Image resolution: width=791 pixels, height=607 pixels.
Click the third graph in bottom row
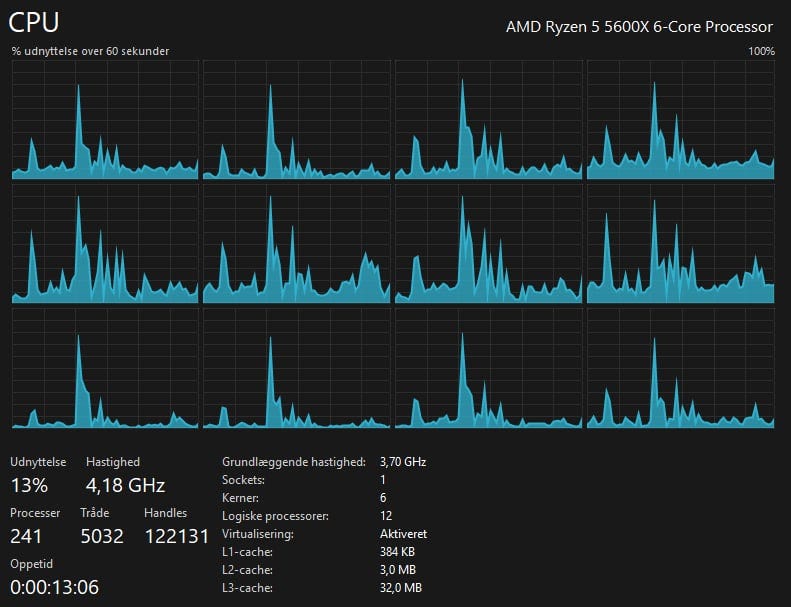[488, 368]
